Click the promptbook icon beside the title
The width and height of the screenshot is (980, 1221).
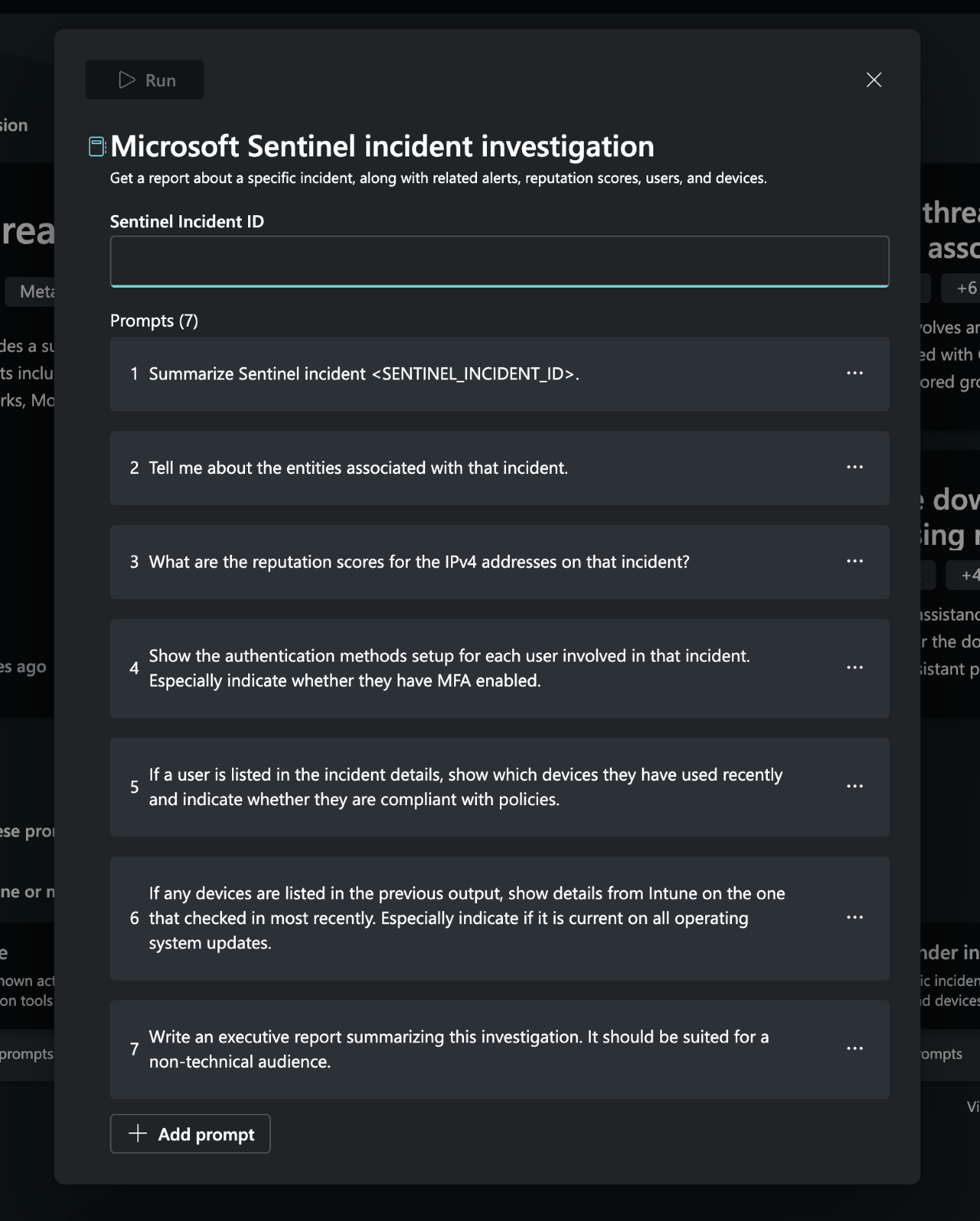[x=97, y=147]
